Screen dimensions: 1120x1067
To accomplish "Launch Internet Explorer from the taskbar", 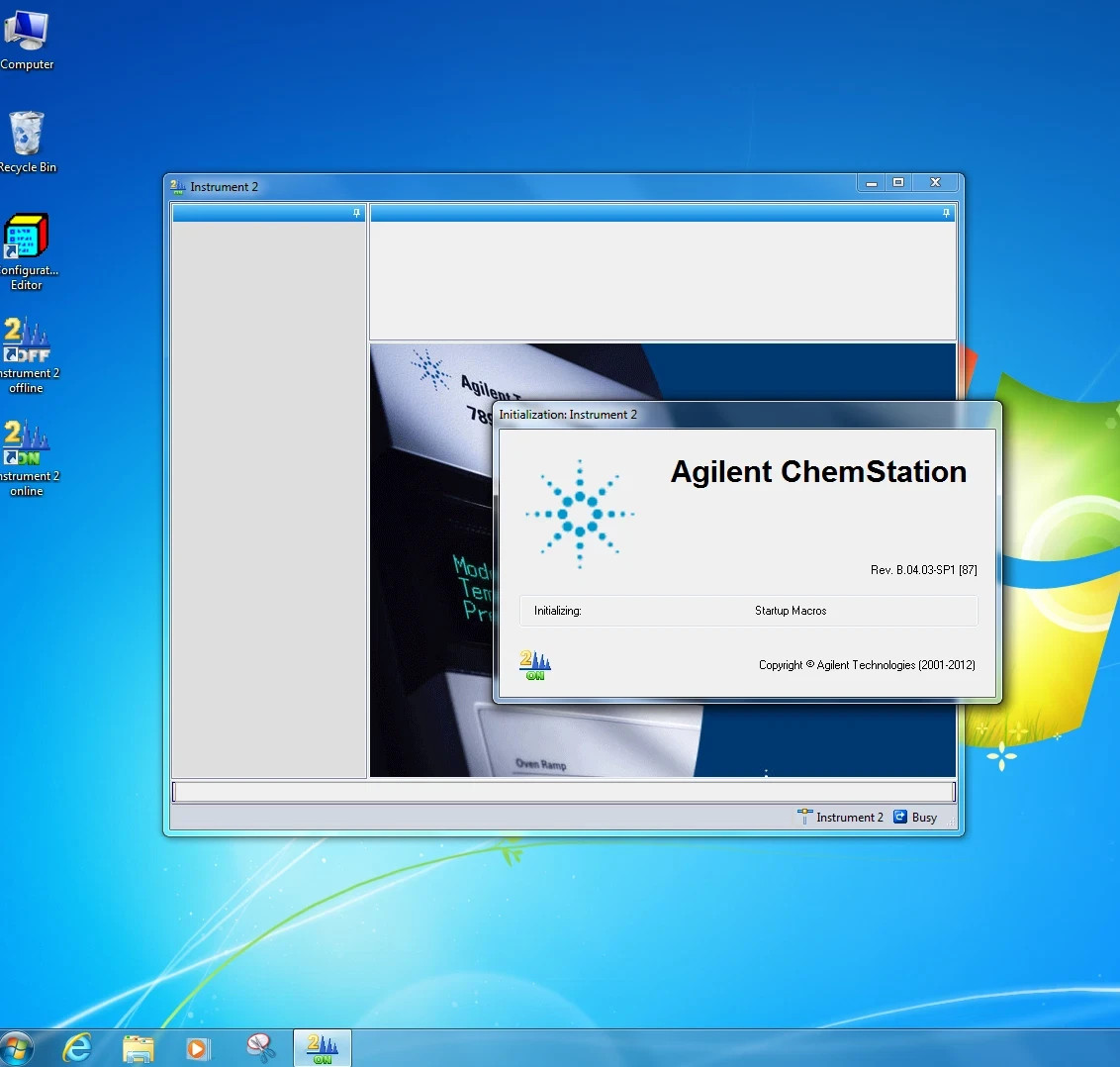I will [77, 1048].
